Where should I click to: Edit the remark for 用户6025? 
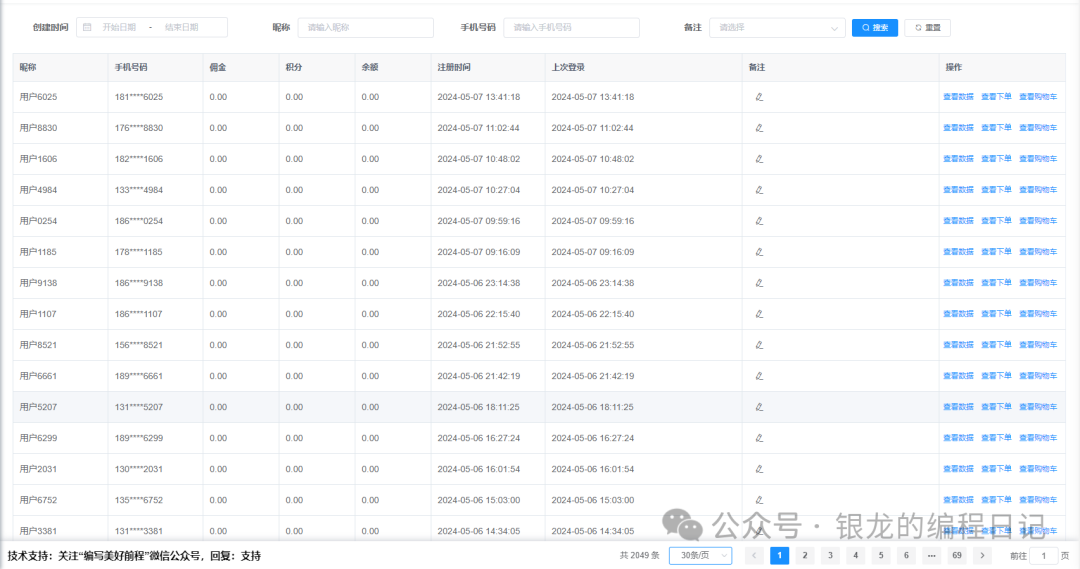(759, 97)
